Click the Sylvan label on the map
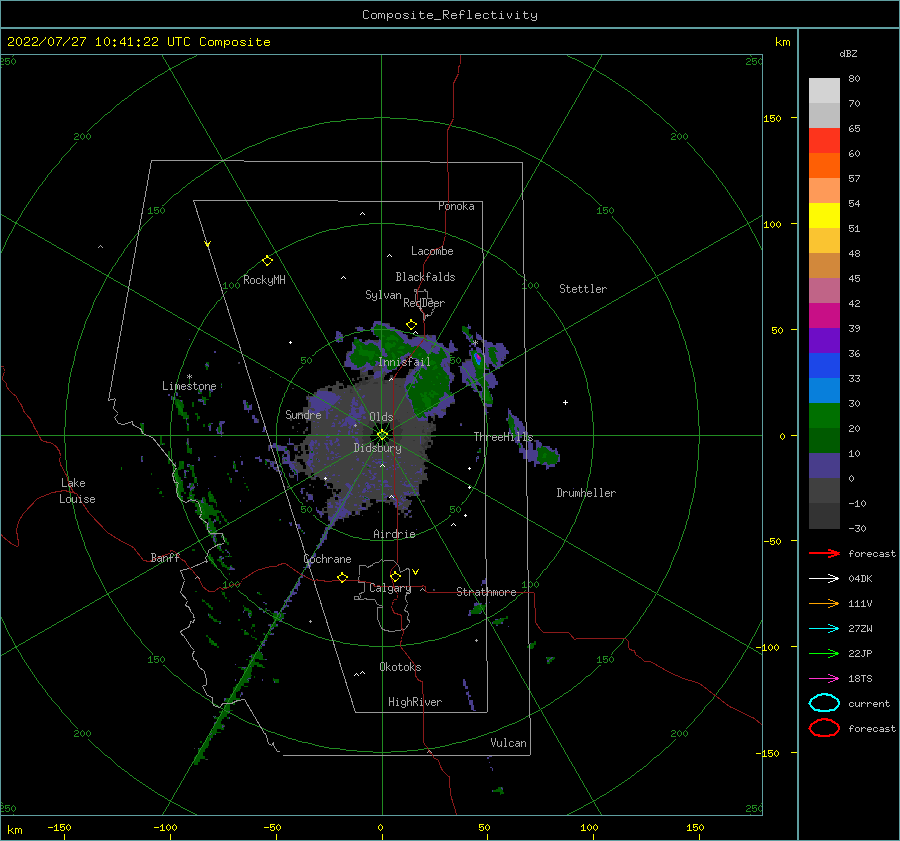The image size is (900, 841). [383, 295]
